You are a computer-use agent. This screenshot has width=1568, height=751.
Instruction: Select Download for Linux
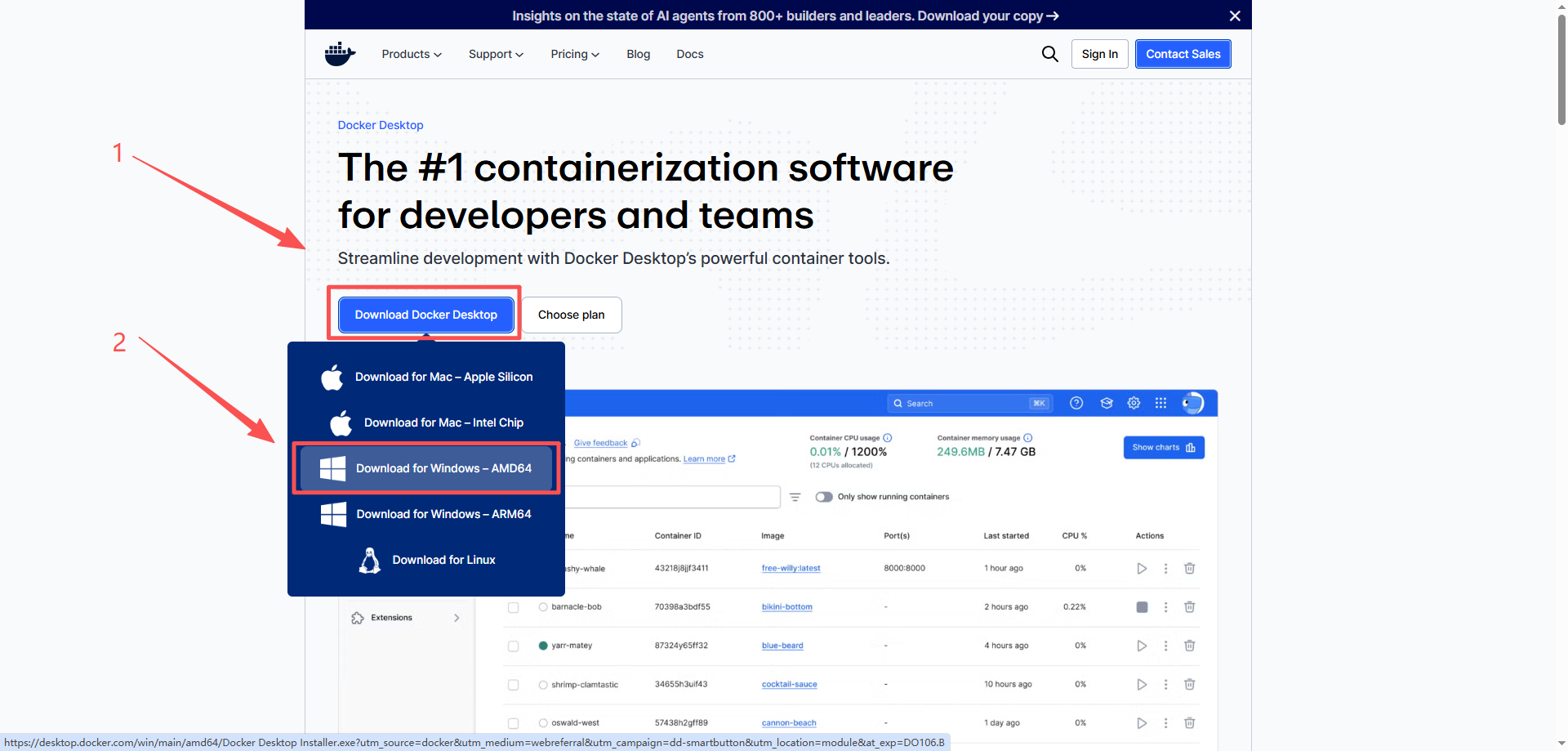[426, 560]
